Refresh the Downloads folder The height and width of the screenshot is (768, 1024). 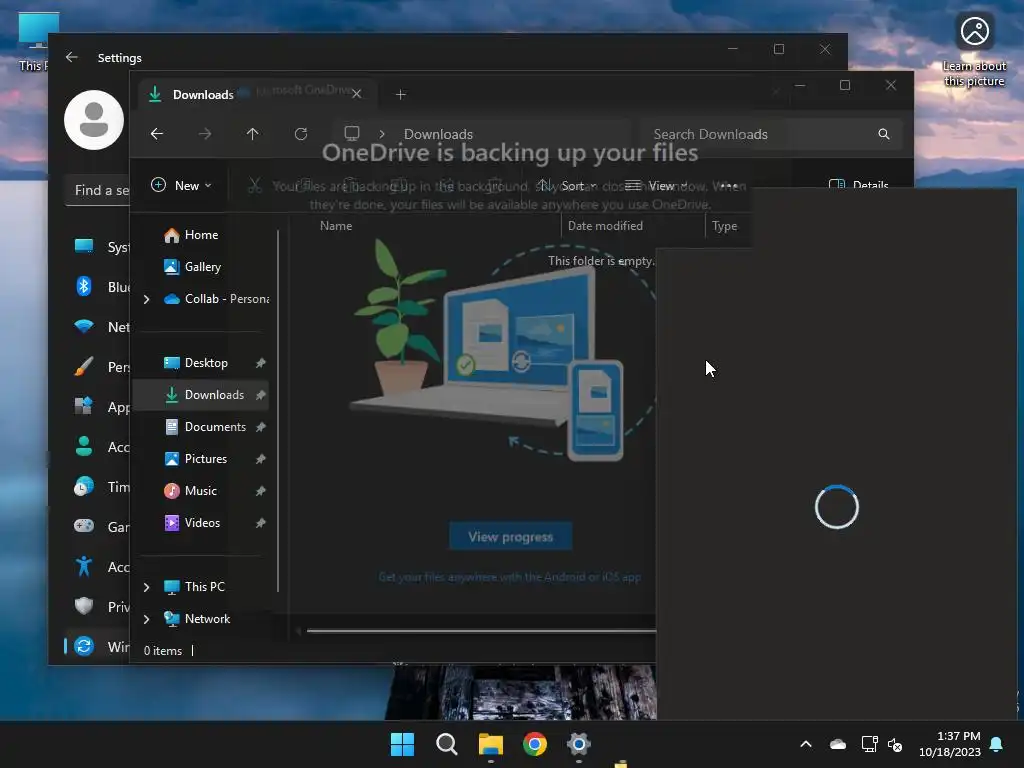[300, 134]
